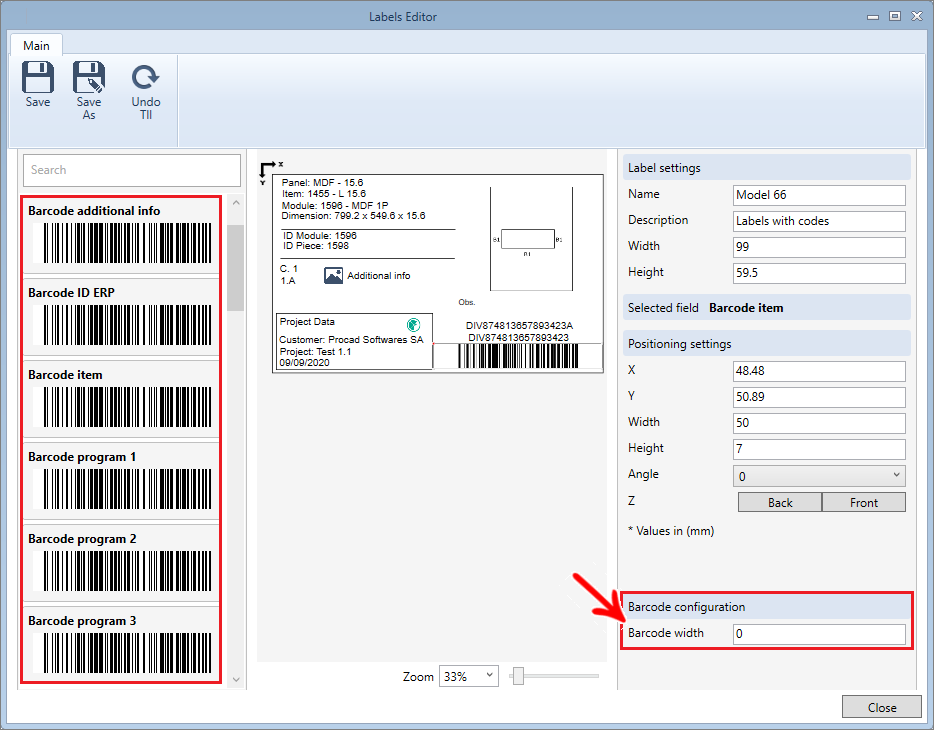Image resolution: width=934 pixels, height=730 pixels.
Task: Click 'ID Piece: 1598' text on label
Action: 316,245
